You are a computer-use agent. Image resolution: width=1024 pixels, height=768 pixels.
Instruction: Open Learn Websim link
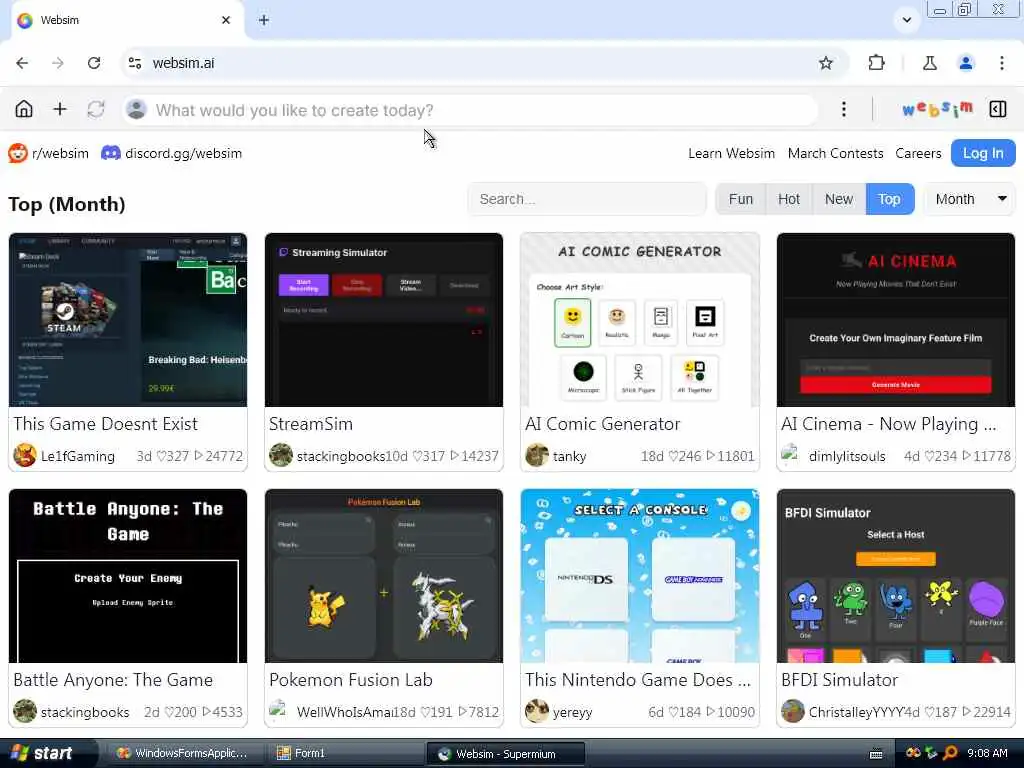[731, 153]
